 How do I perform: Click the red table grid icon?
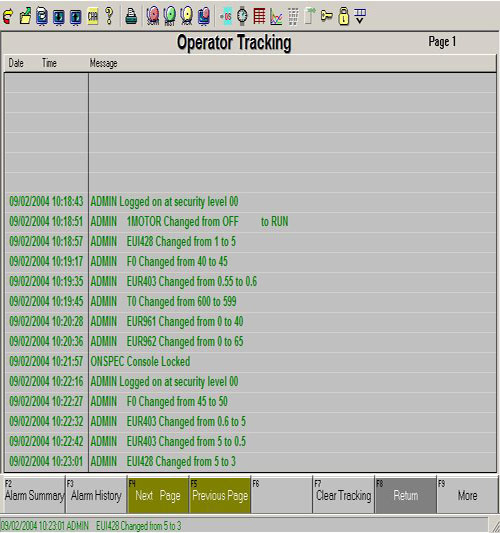coord(259,16)
